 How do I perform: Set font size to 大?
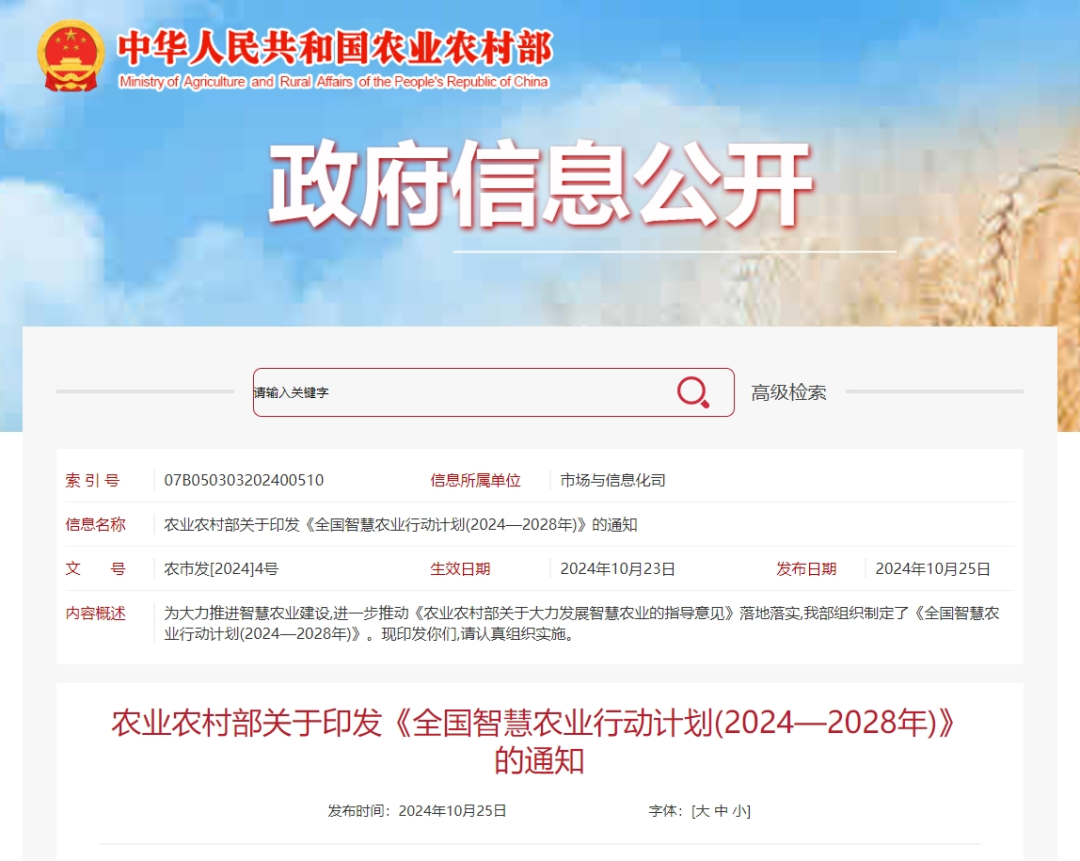click(x=702, y=811)
